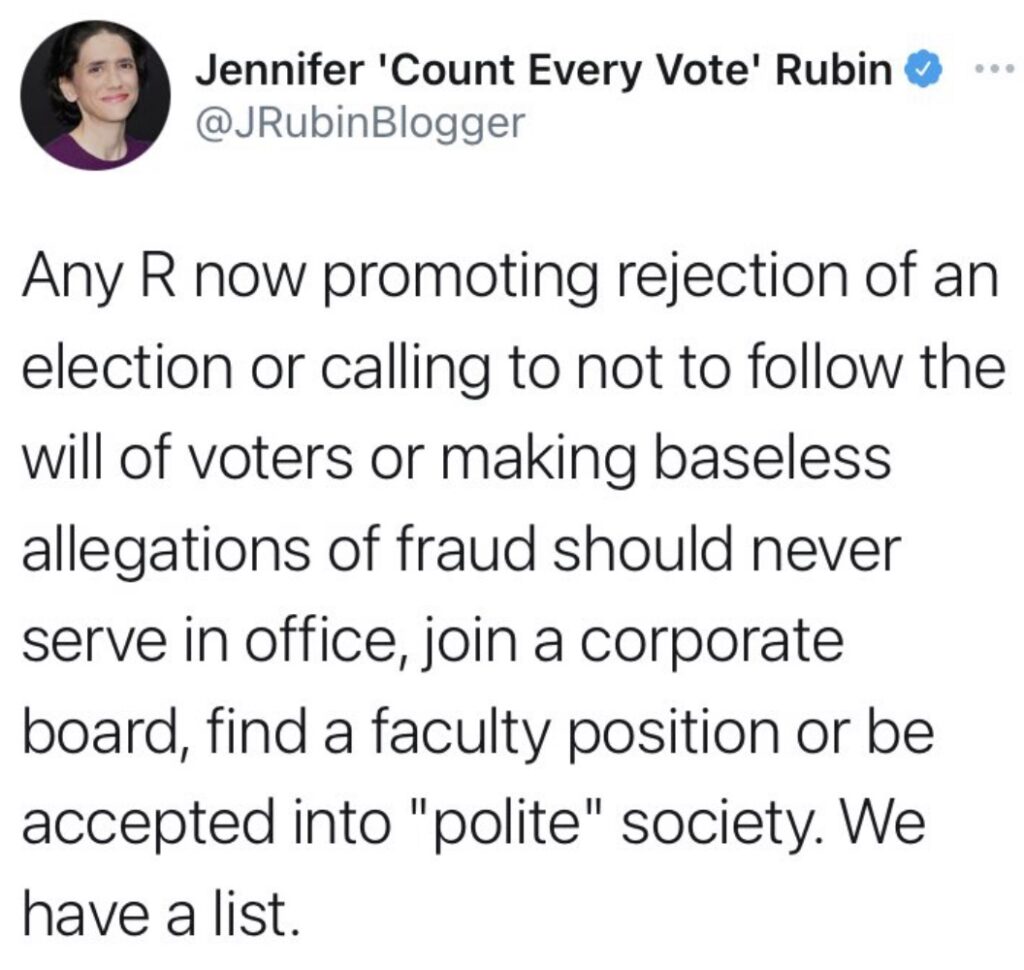Screen dimensions: 1024x970
Task: Click the word "Jennifer" in the header name
Action: 279,70
